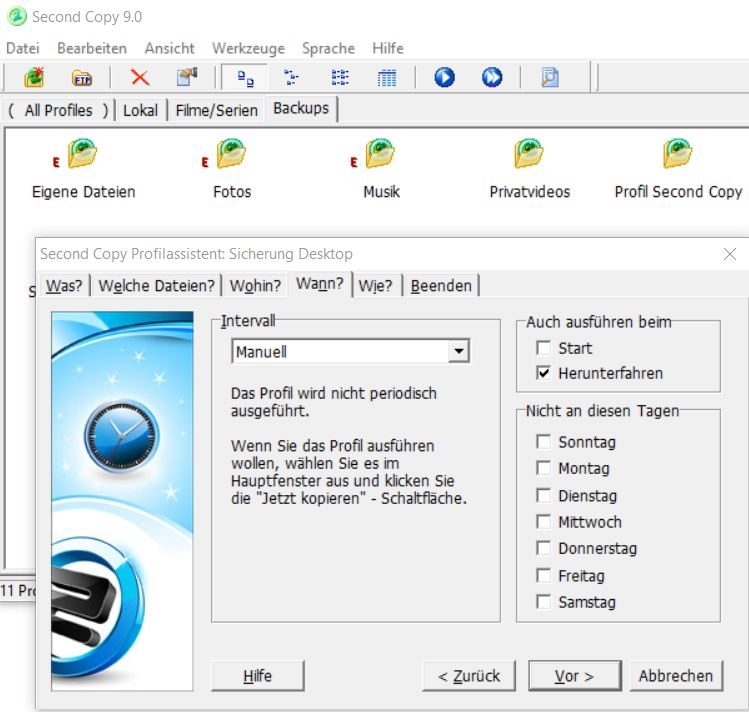Switch to the details grid view icon

[387, 77]
